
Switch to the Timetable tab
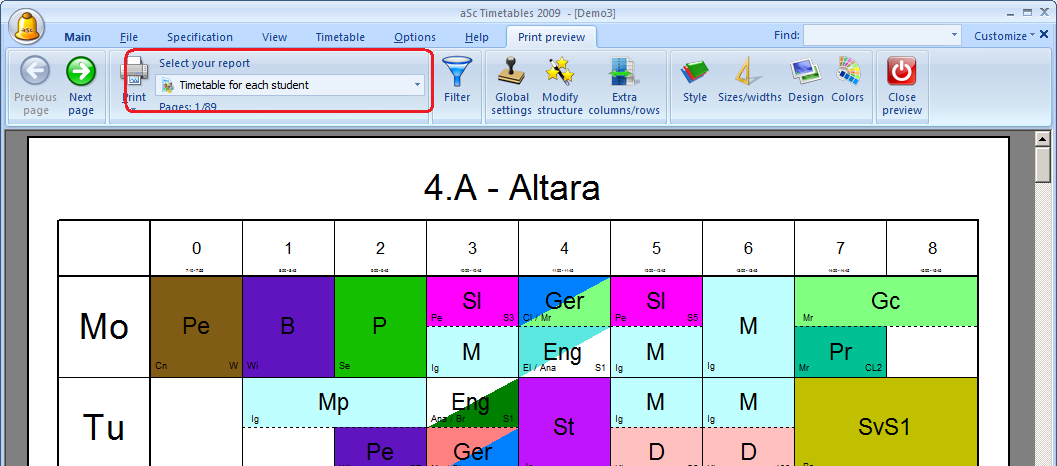coord(340,37)
